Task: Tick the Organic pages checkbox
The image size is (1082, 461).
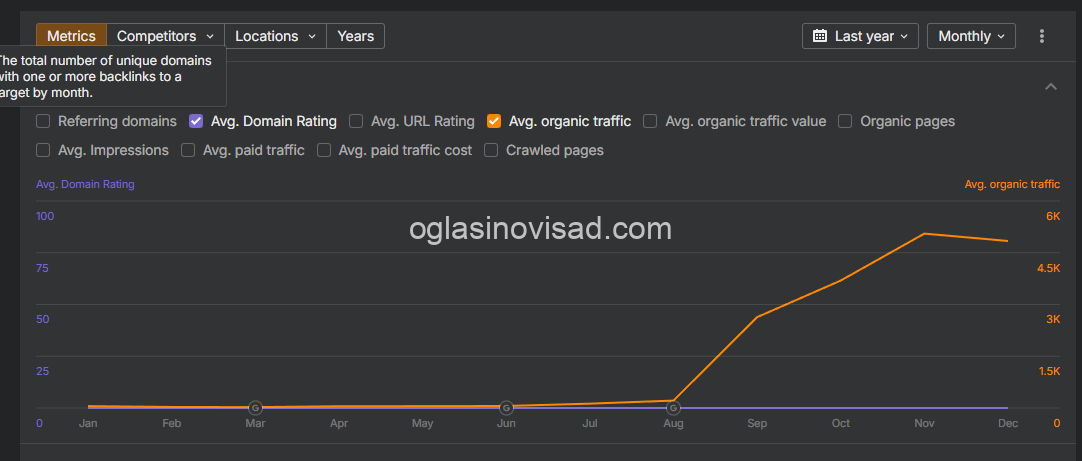Action: pos(845,121)
